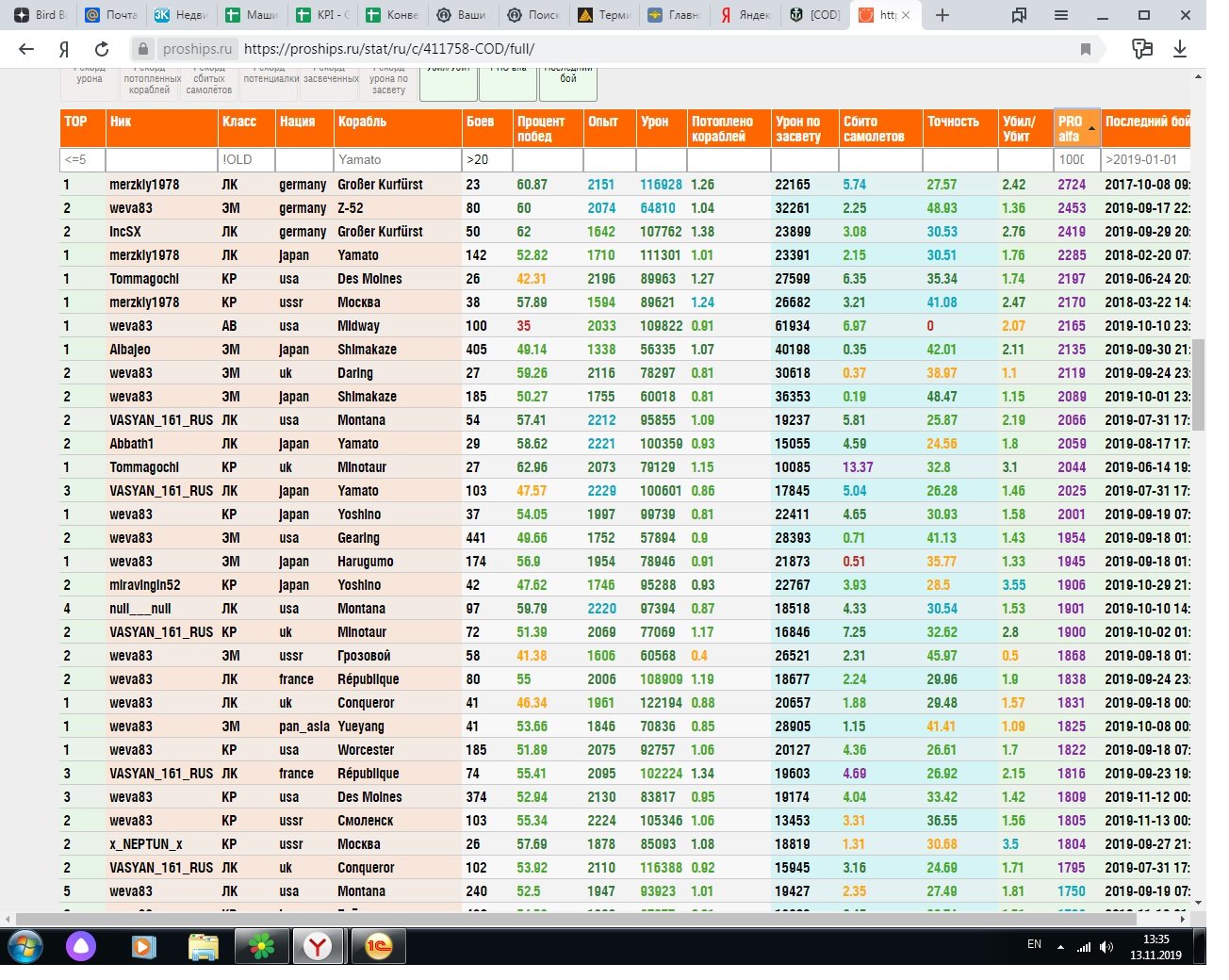The image size is (1229, 980).
Task: Click nick x_NEPTUN_x in the table
Action: tap(146, 844)
